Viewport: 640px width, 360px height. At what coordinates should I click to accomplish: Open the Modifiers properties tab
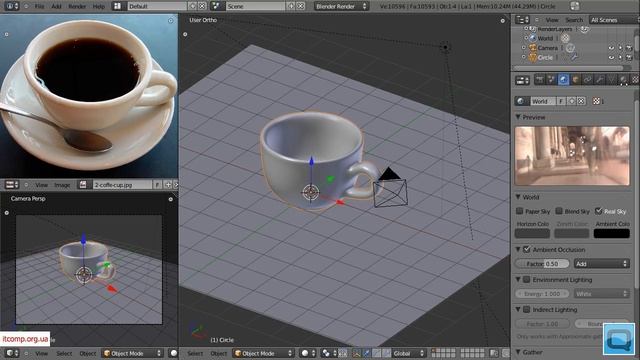(x=599, y=80)
